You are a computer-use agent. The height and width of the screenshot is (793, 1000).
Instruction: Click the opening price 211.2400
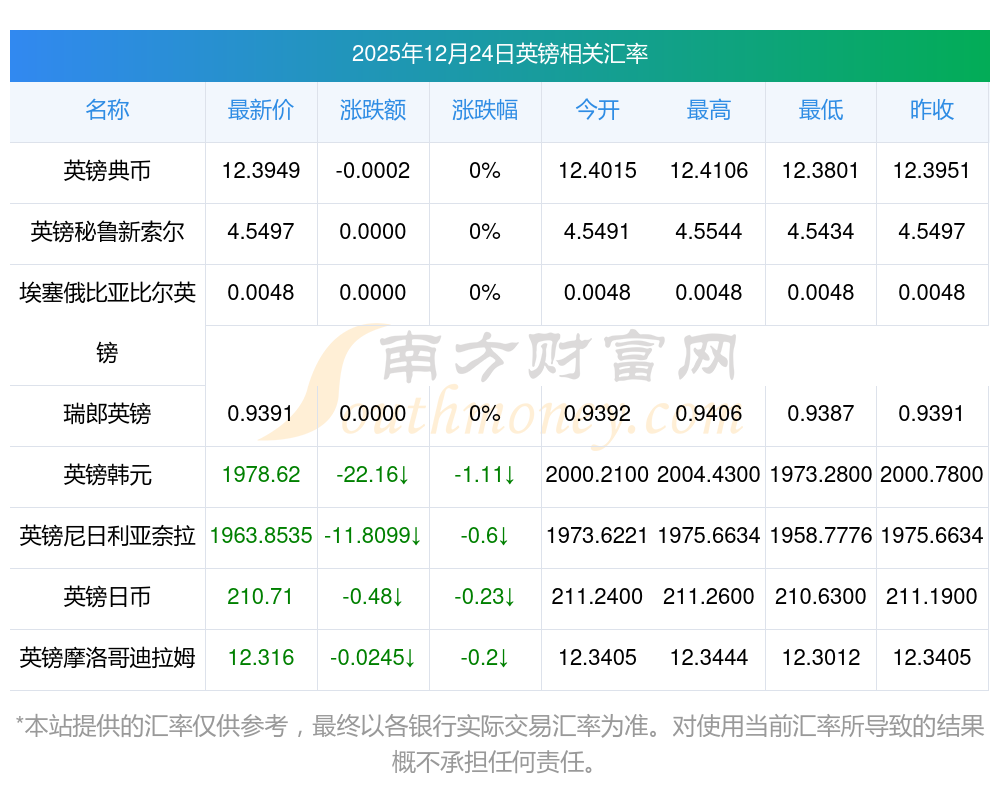click(x=597, y=597)
